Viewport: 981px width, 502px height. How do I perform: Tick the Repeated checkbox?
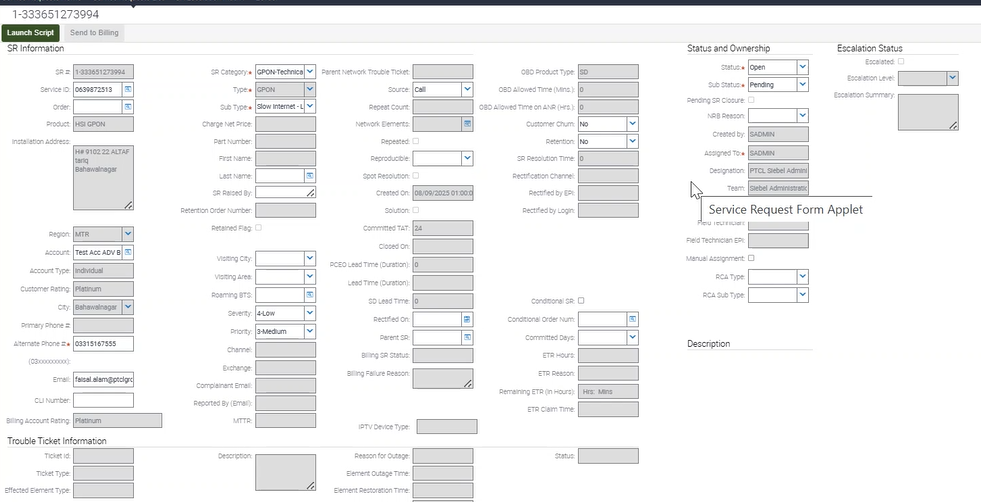(x=416, y=141)
